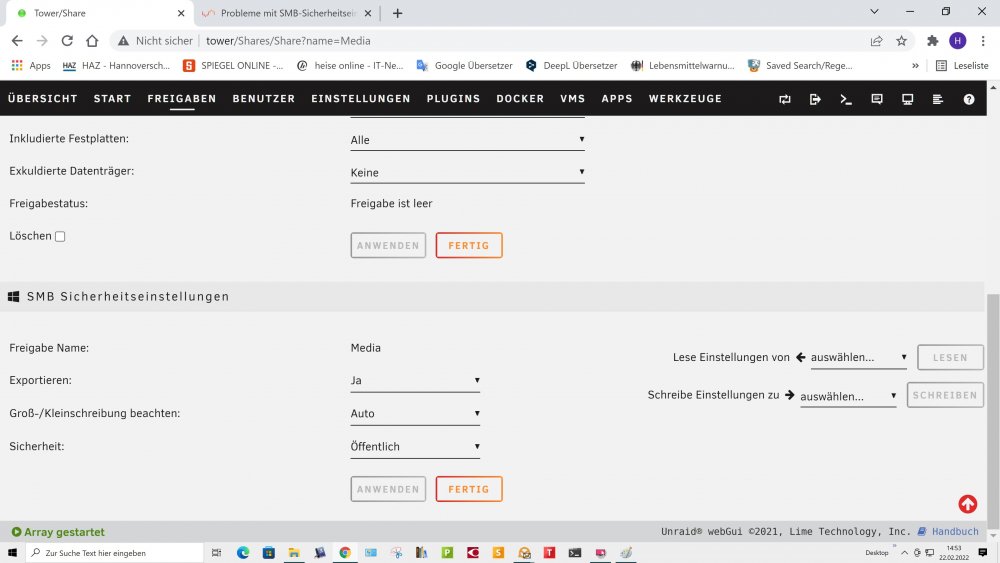Open the Lese Einstellungen von dropdown
The image size is (1000, 563).
[x=858, y=358]
